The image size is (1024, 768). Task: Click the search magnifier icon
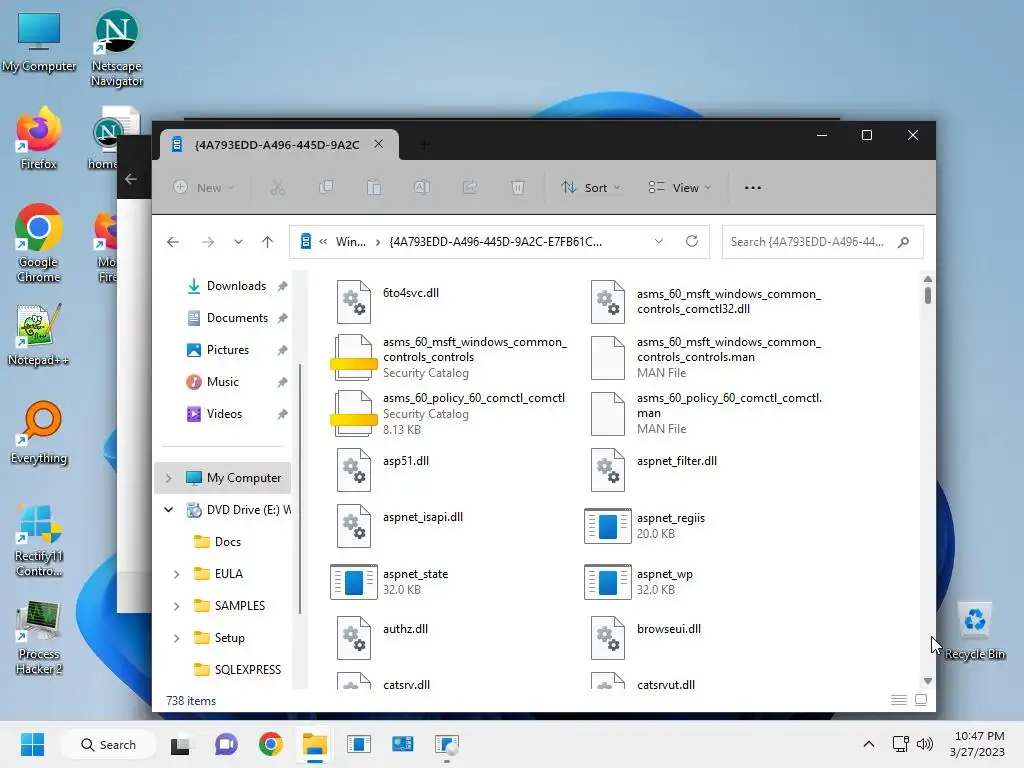tap(904, 242)
